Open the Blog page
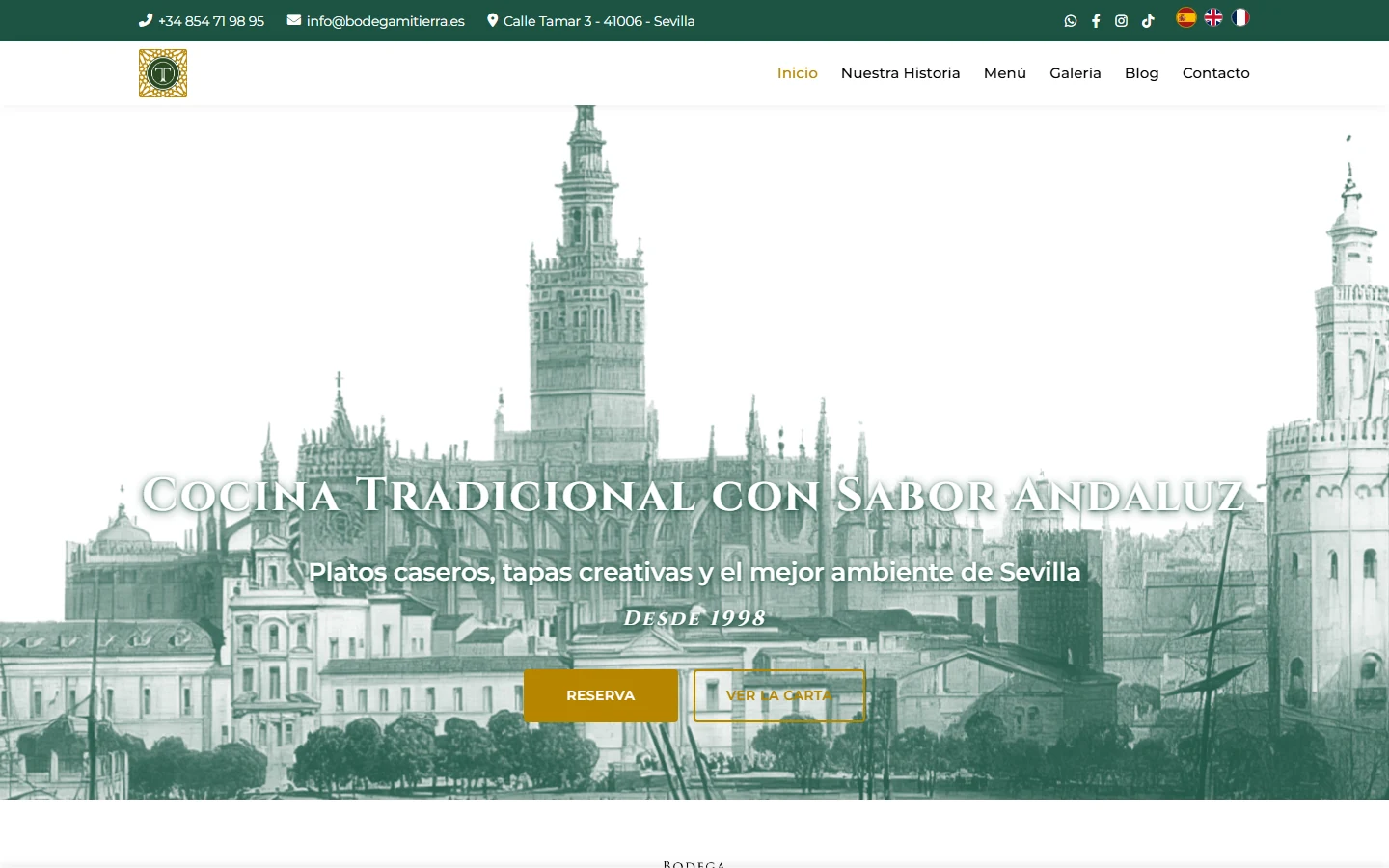The image size is (1389, 868). pyautogui.click(x=1142, y=73)
